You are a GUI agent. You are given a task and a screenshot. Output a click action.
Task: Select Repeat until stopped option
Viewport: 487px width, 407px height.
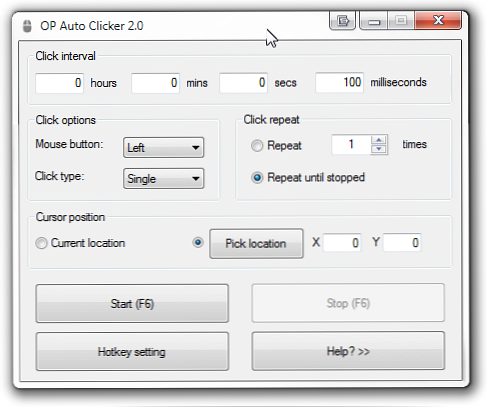257,178
